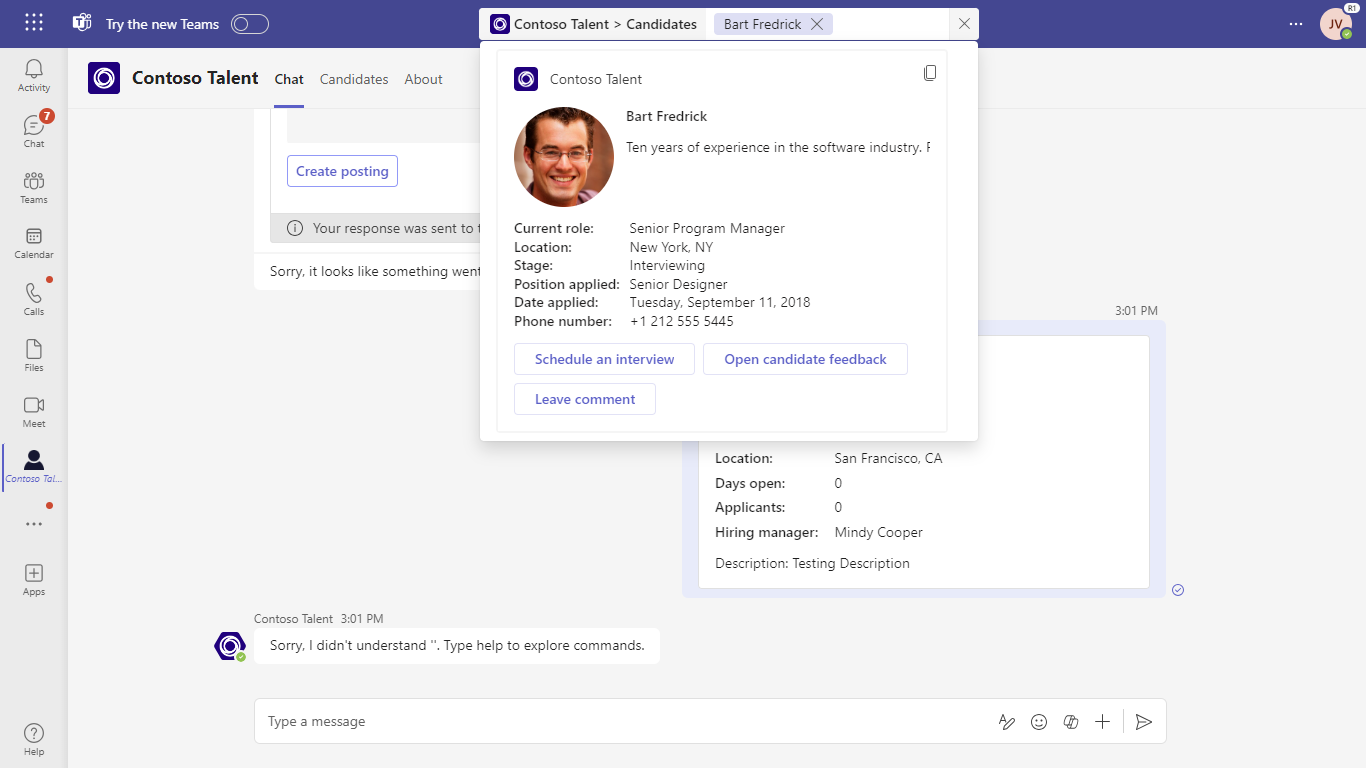Click the Interviewing stage value

[x=667, y=265]
